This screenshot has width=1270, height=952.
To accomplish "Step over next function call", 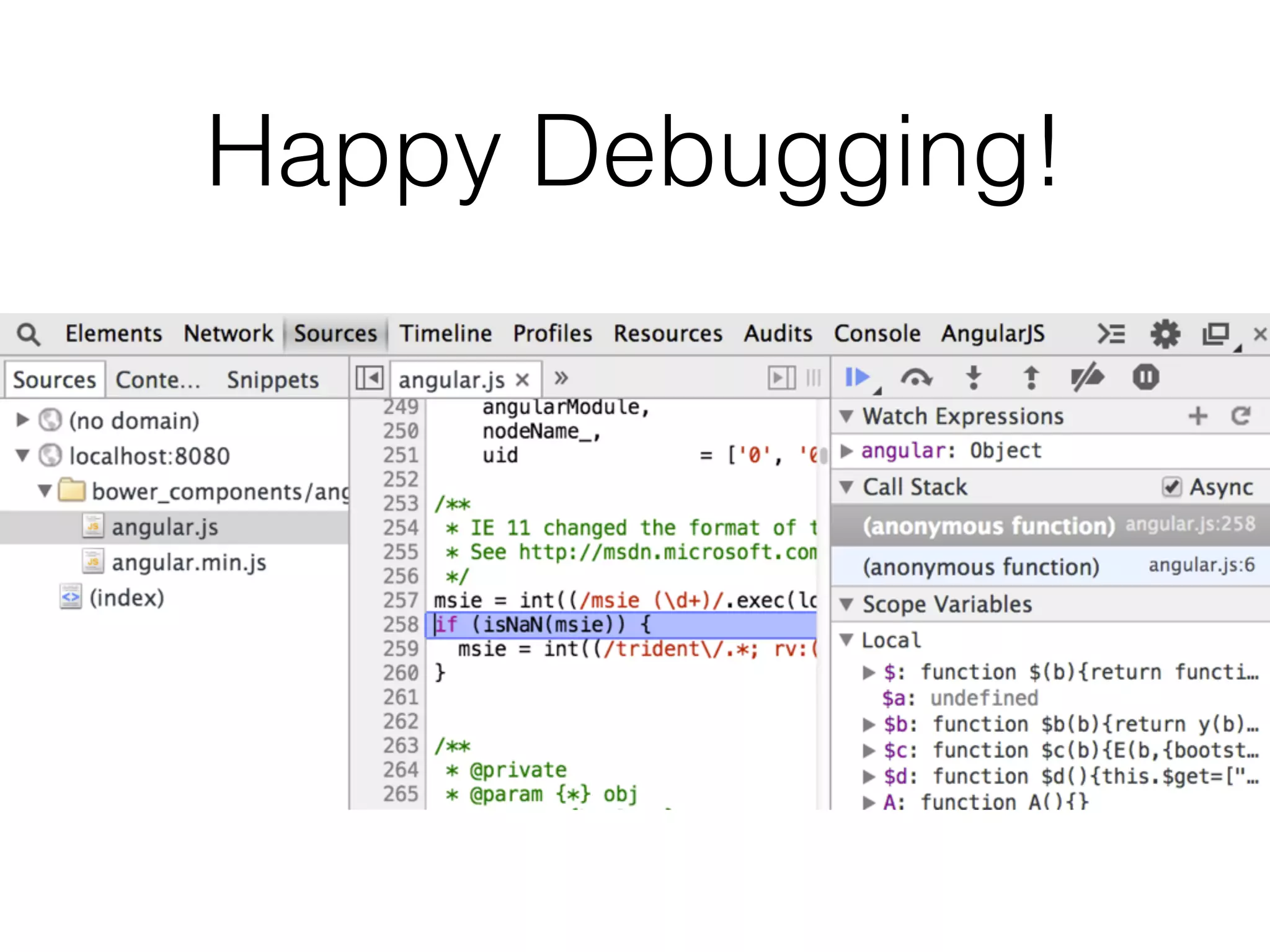I will click(916, 377).
